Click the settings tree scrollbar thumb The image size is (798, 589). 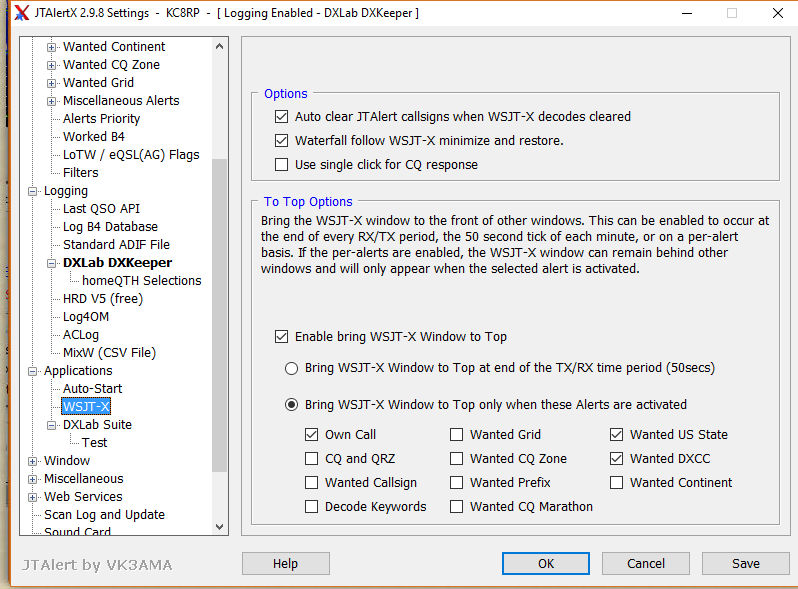tap(219, 315)
